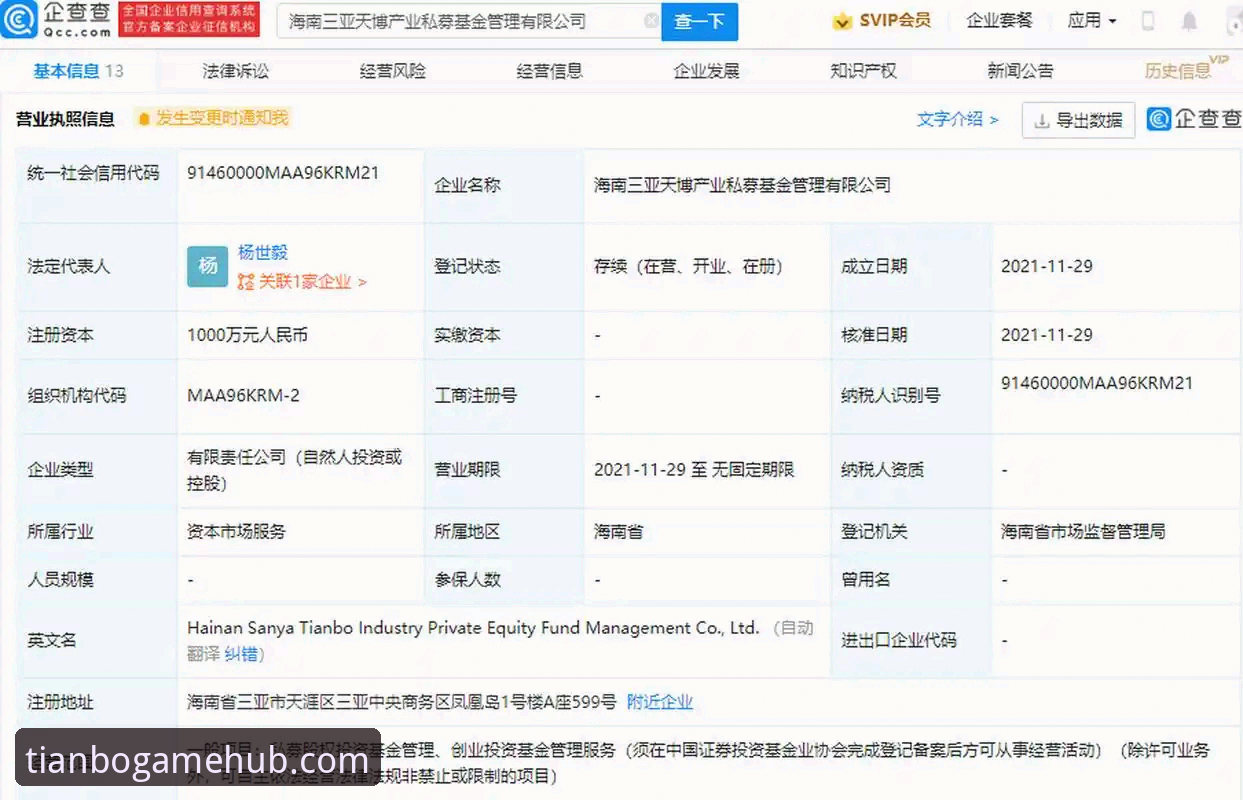
Task: Select 成立日期 value 2021-11-29
Action: pyautogui.click(x=1047, y=266)
